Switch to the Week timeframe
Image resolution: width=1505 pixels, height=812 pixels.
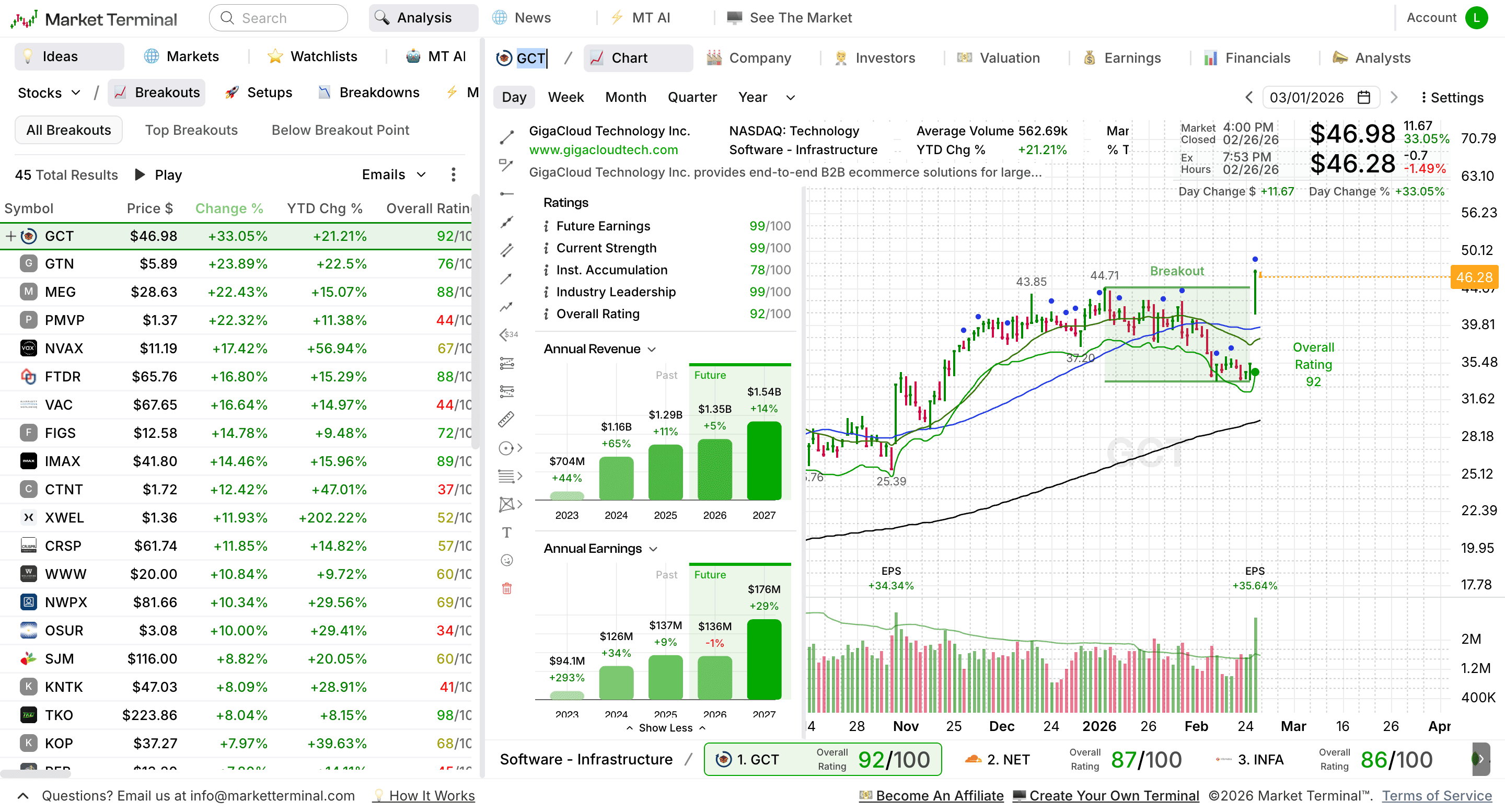[x=565, y=97]
